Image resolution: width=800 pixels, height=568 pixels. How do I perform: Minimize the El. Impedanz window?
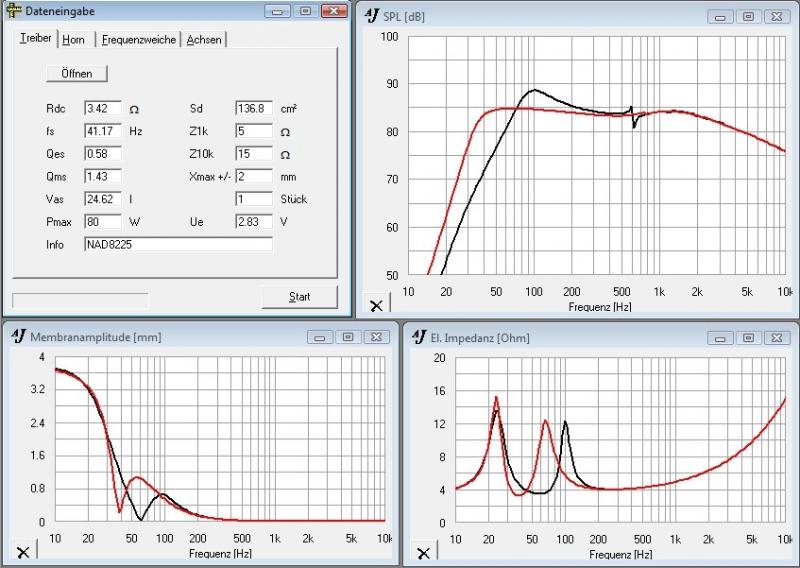tap(720, 338)
